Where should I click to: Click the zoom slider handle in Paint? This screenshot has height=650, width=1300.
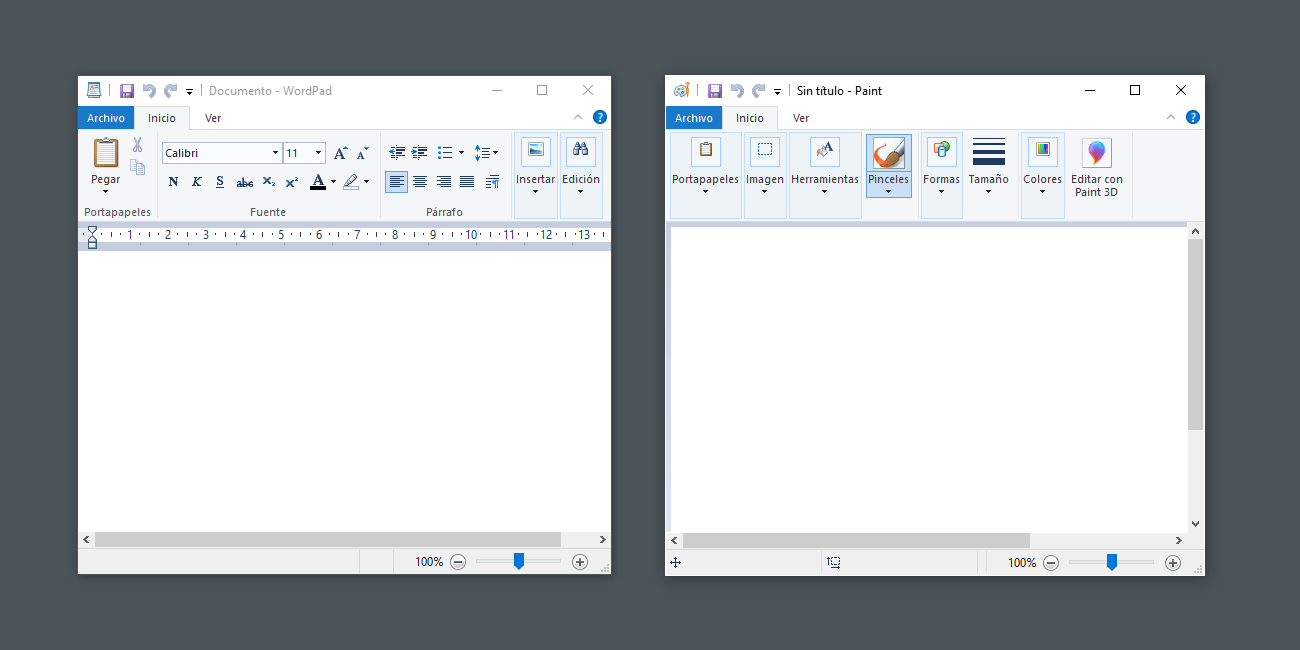[x=1112, y=562]
